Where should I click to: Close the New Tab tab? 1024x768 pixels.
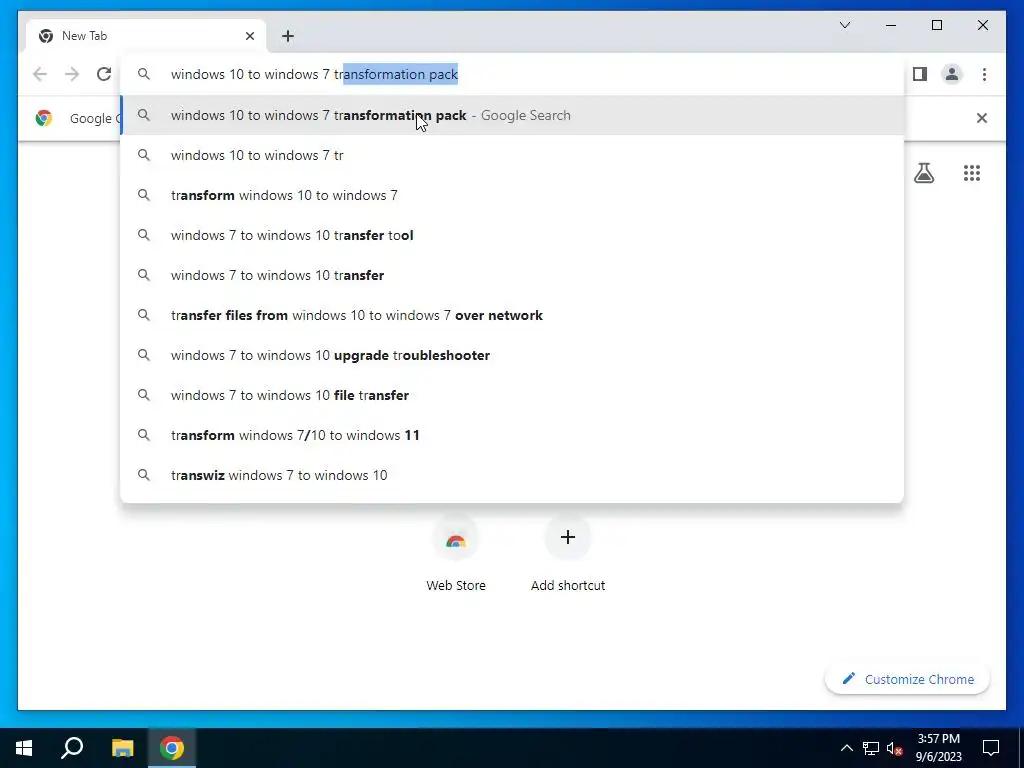(249, 36)
